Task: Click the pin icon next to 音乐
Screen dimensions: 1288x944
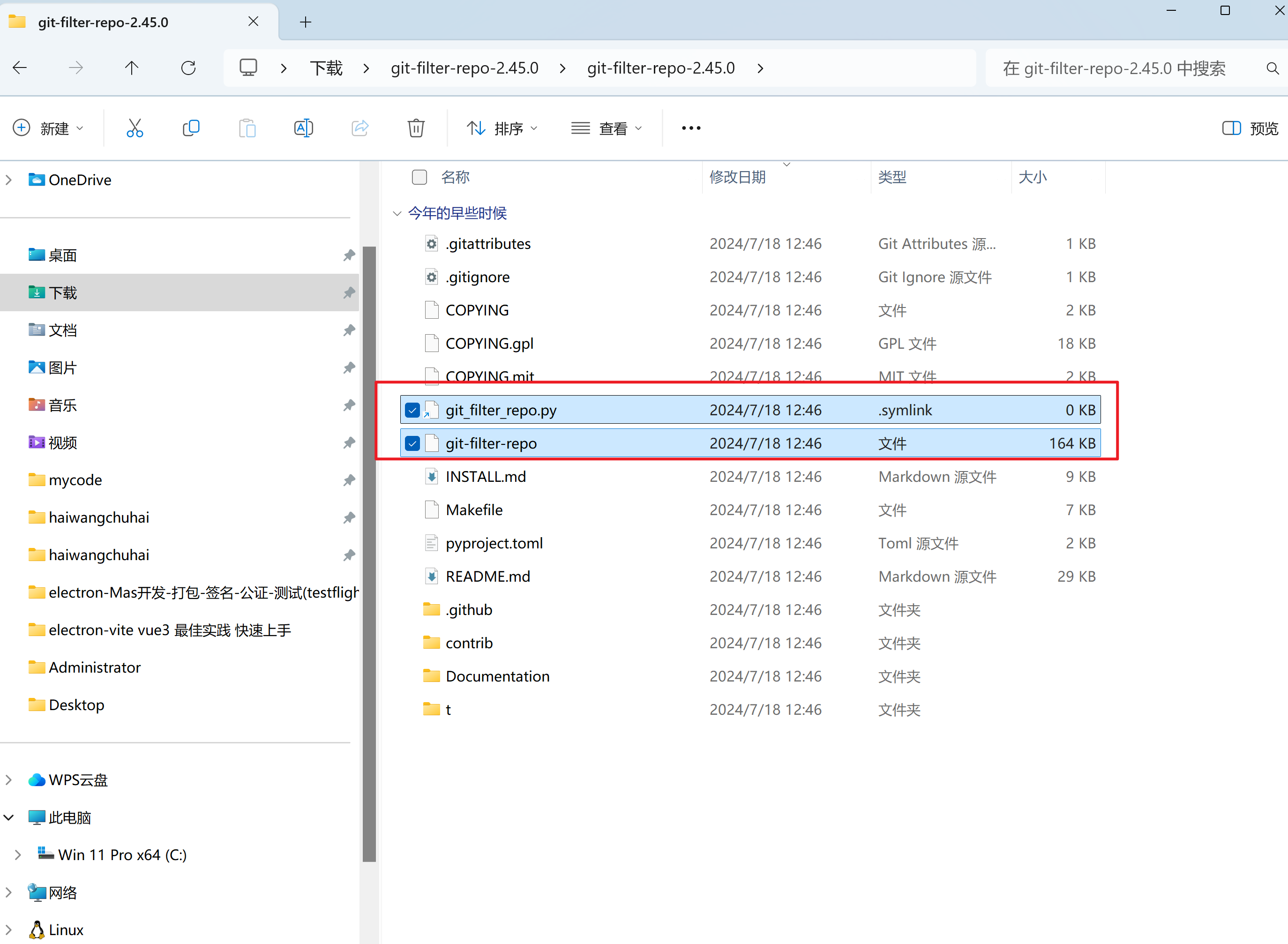Action: 349,405
